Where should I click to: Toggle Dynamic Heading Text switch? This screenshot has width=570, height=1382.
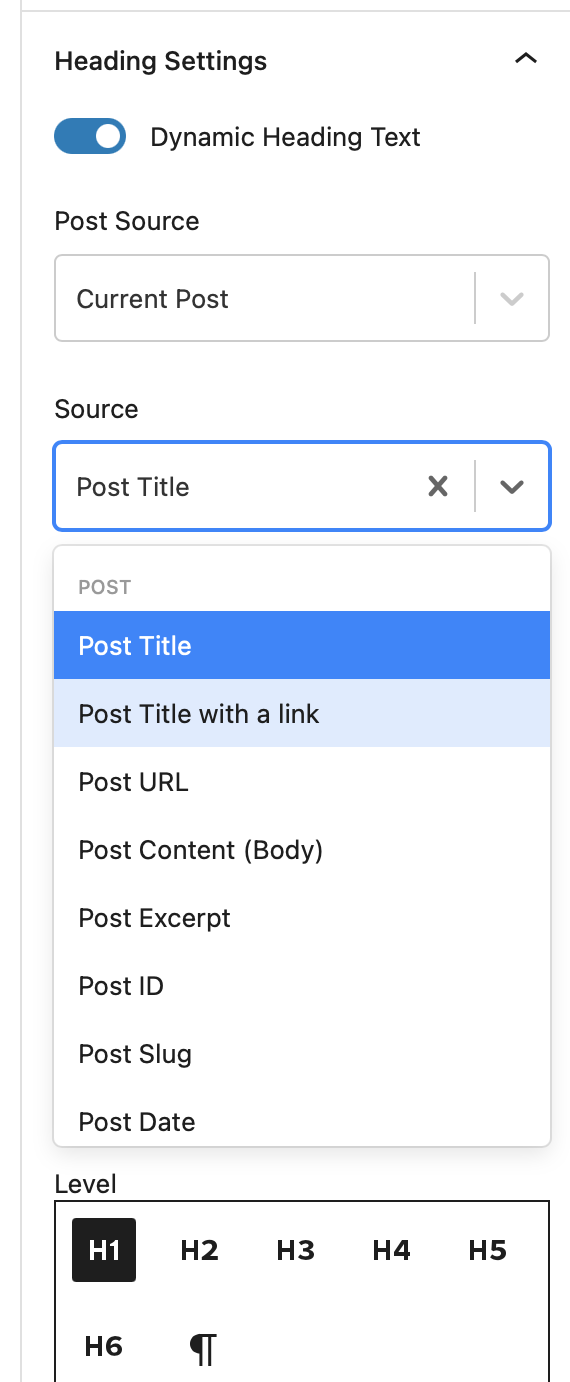point(90,137)
